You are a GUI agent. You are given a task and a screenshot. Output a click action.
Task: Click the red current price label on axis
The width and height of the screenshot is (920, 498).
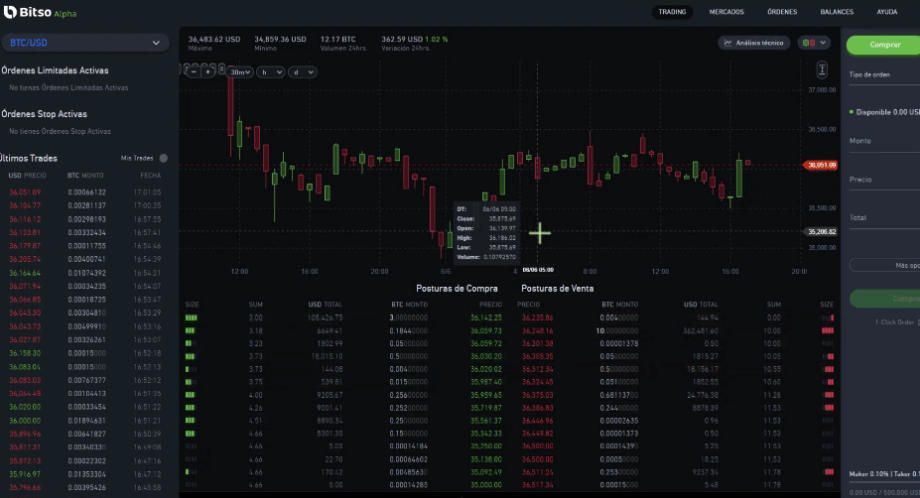[821, 165]
